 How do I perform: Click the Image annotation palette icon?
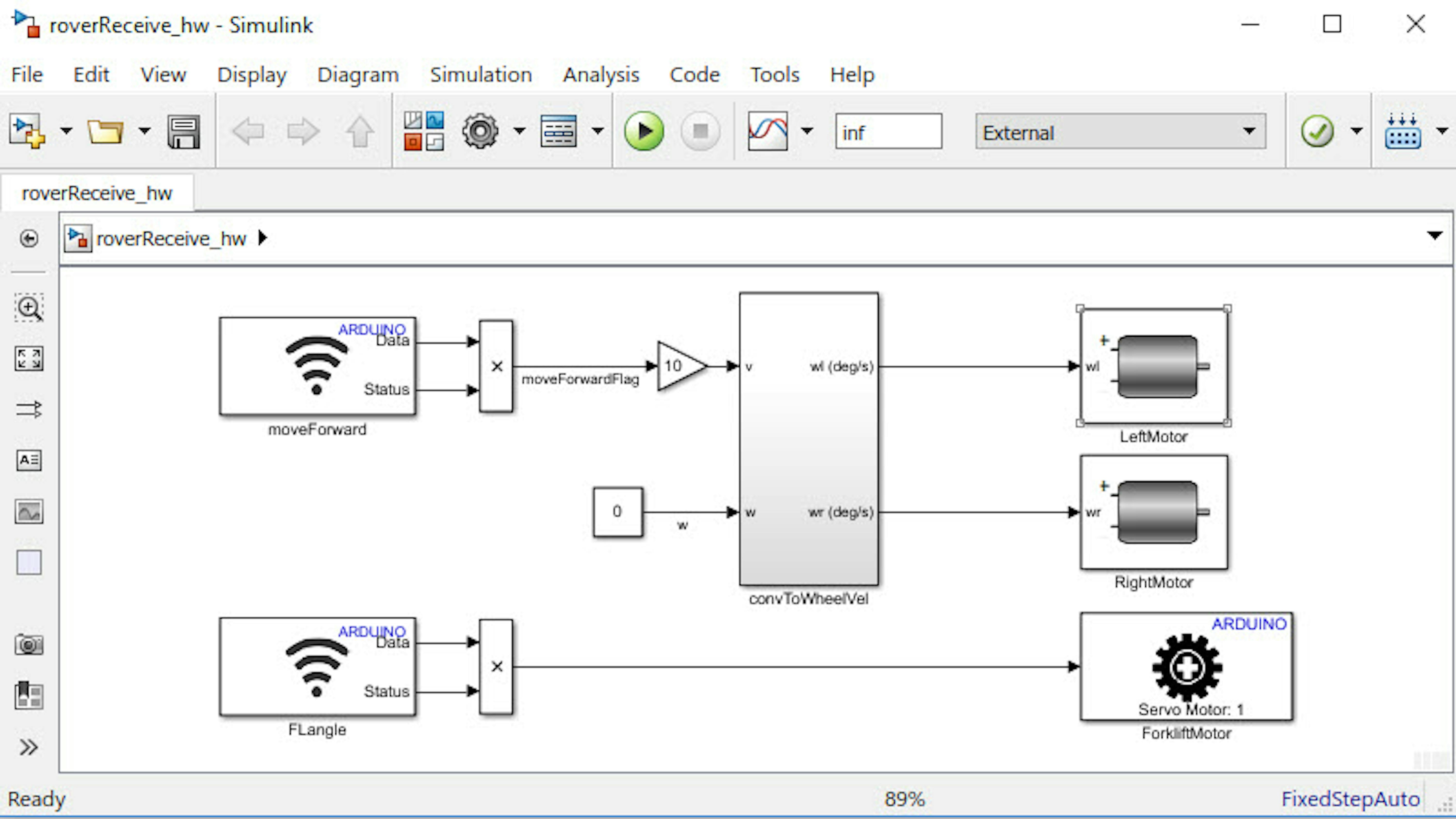29,512
